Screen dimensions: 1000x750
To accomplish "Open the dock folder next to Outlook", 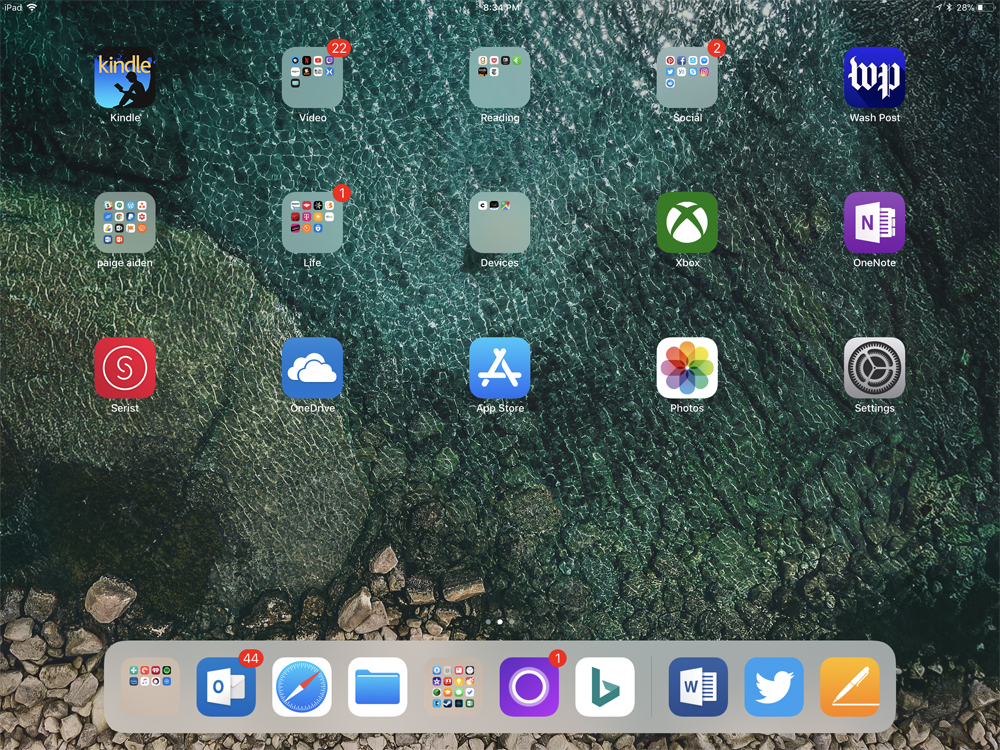I will (150, 687).
